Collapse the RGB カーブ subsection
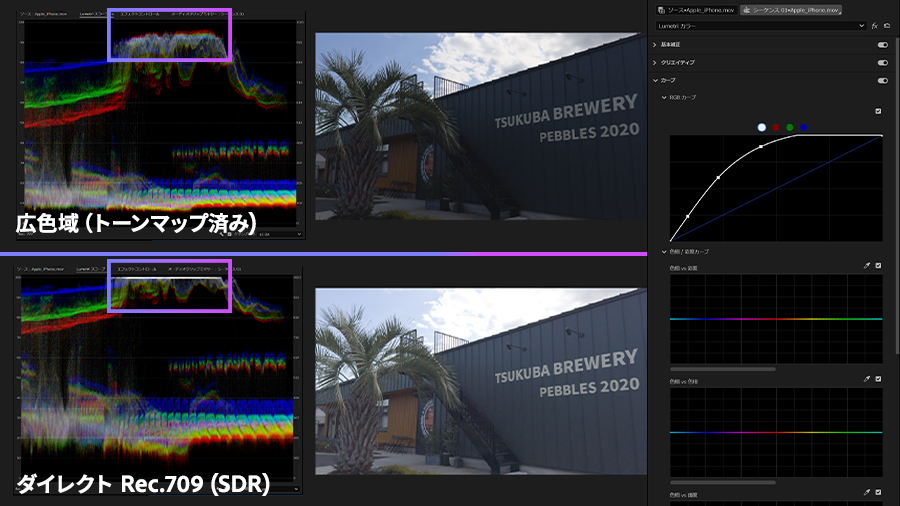Screen dimensions: 900x506 (664, 98)
